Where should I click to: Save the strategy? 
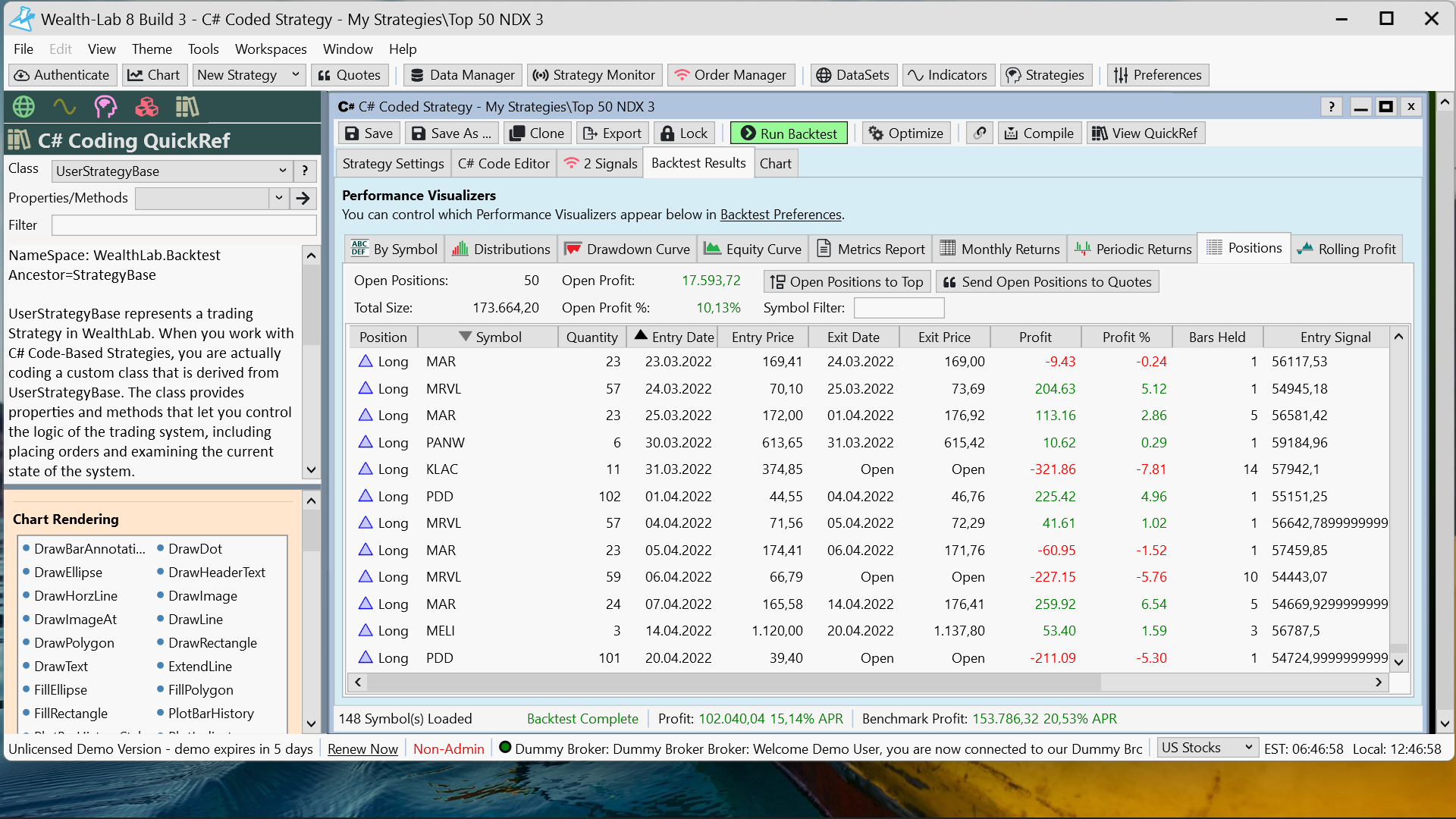pyautogui.click(x=369, y=133)
